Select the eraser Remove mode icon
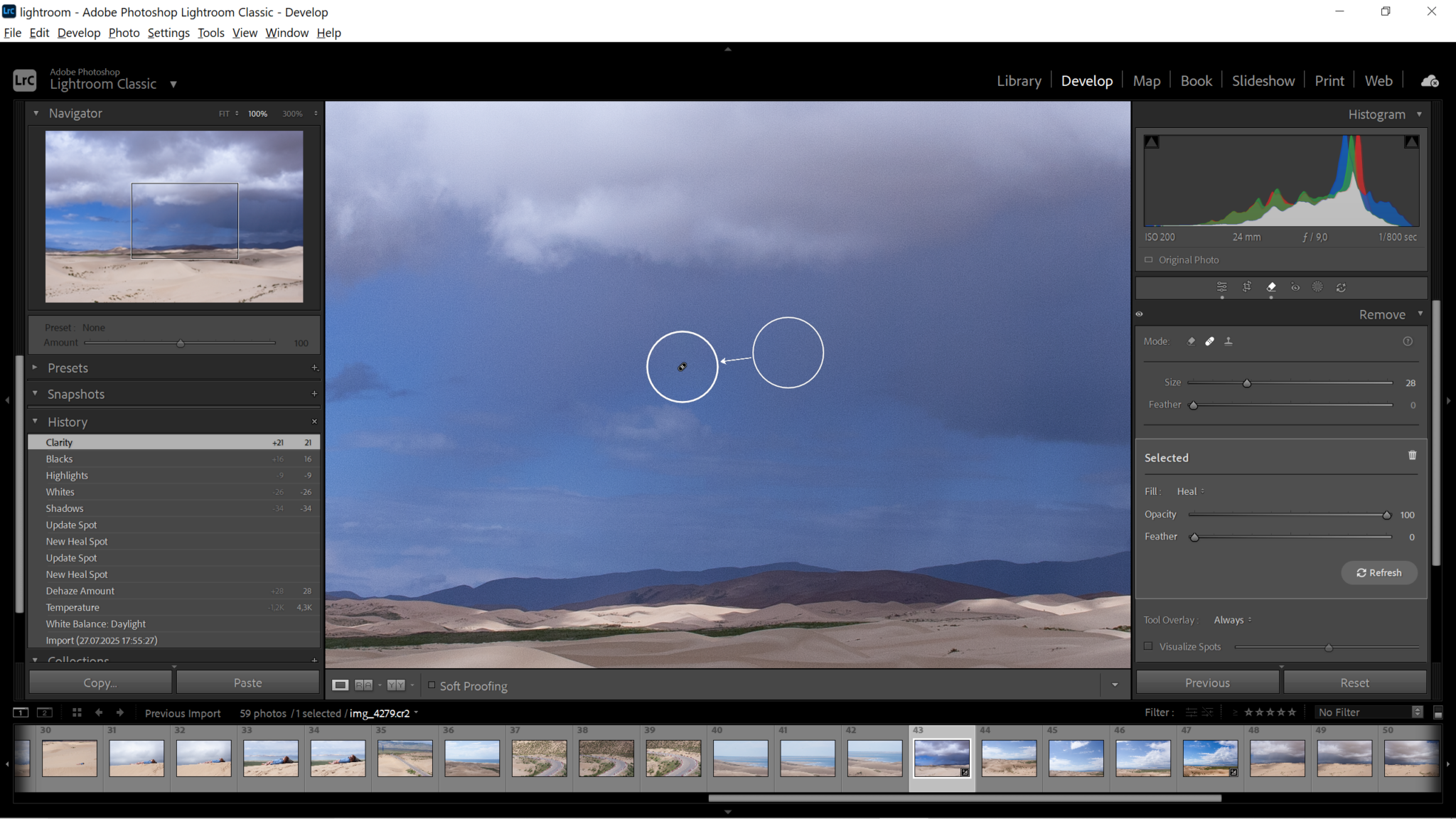The image size is (1456, 819). [1191, 341]
